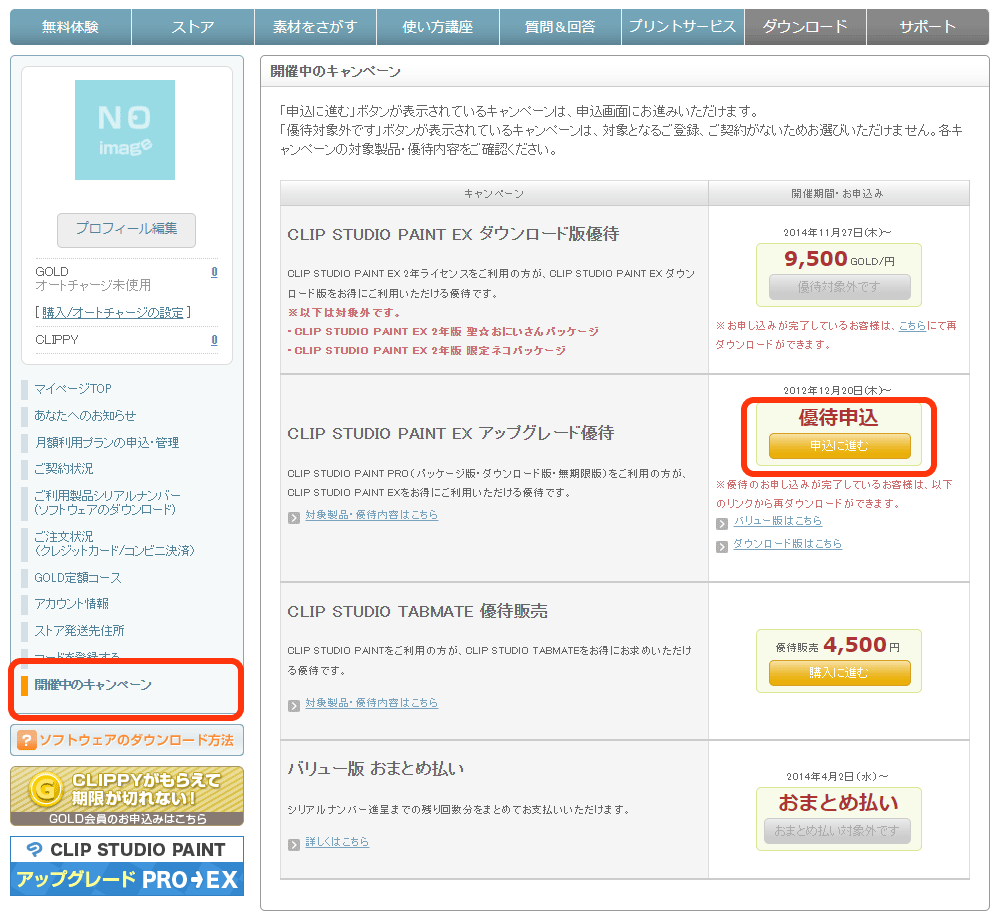Open the ダウンロード tab
The height and width of the screenshot is (915, 1002).
click(805, 27)
